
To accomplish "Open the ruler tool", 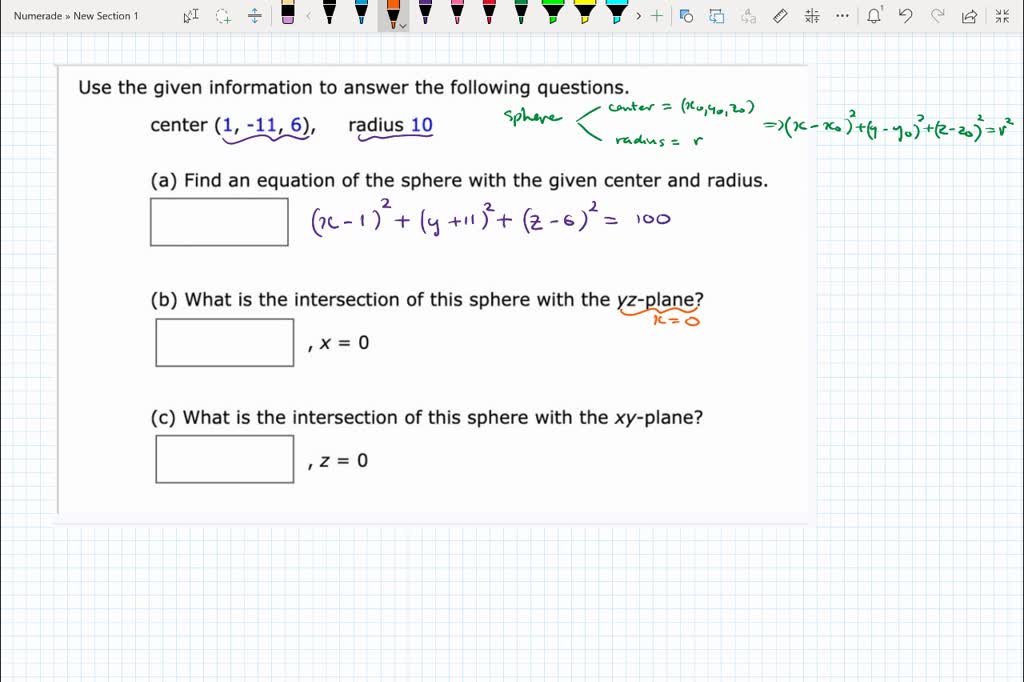I will (x=779, y=15).
